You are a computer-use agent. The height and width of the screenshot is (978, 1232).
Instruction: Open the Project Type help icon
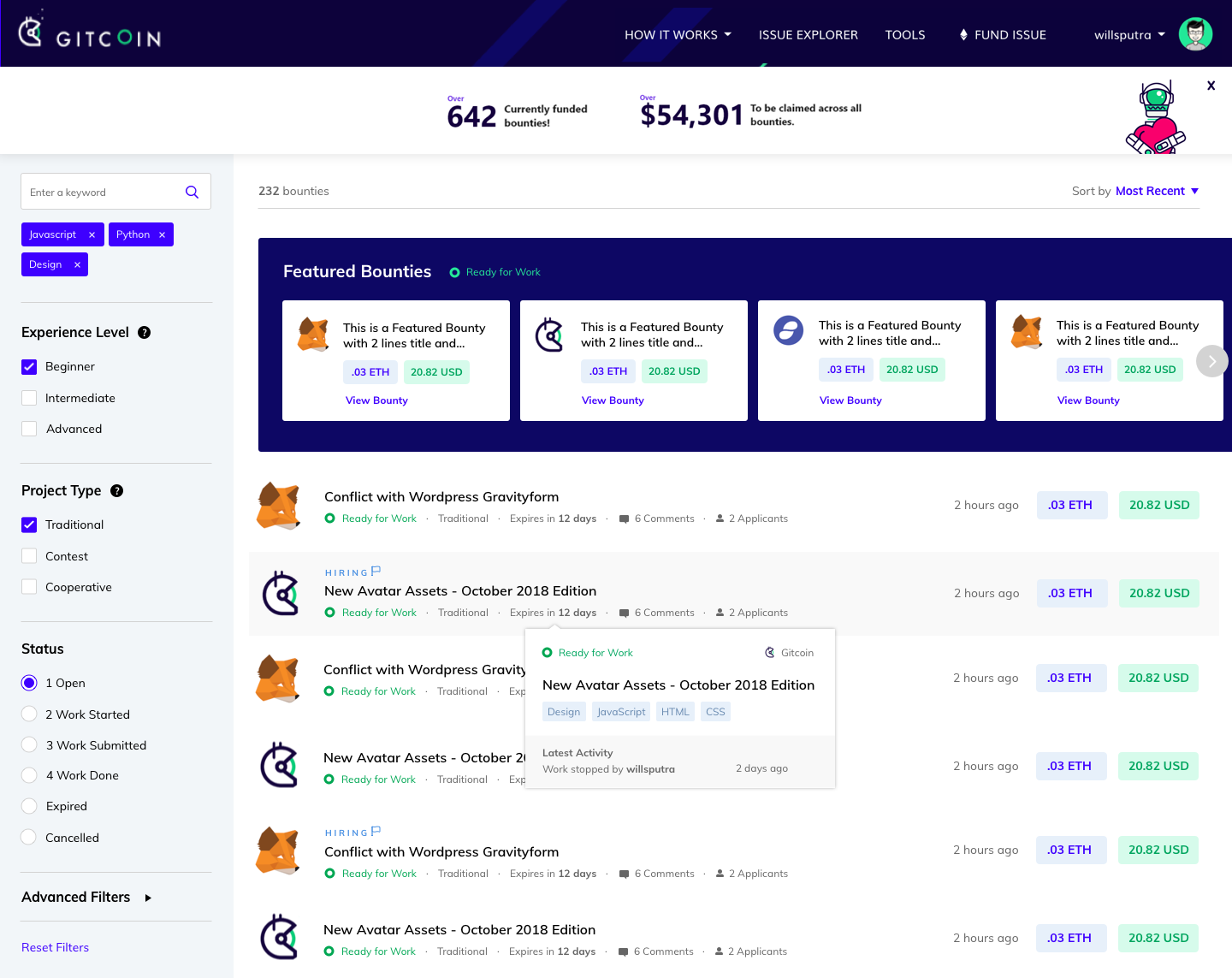click(116, 490)
